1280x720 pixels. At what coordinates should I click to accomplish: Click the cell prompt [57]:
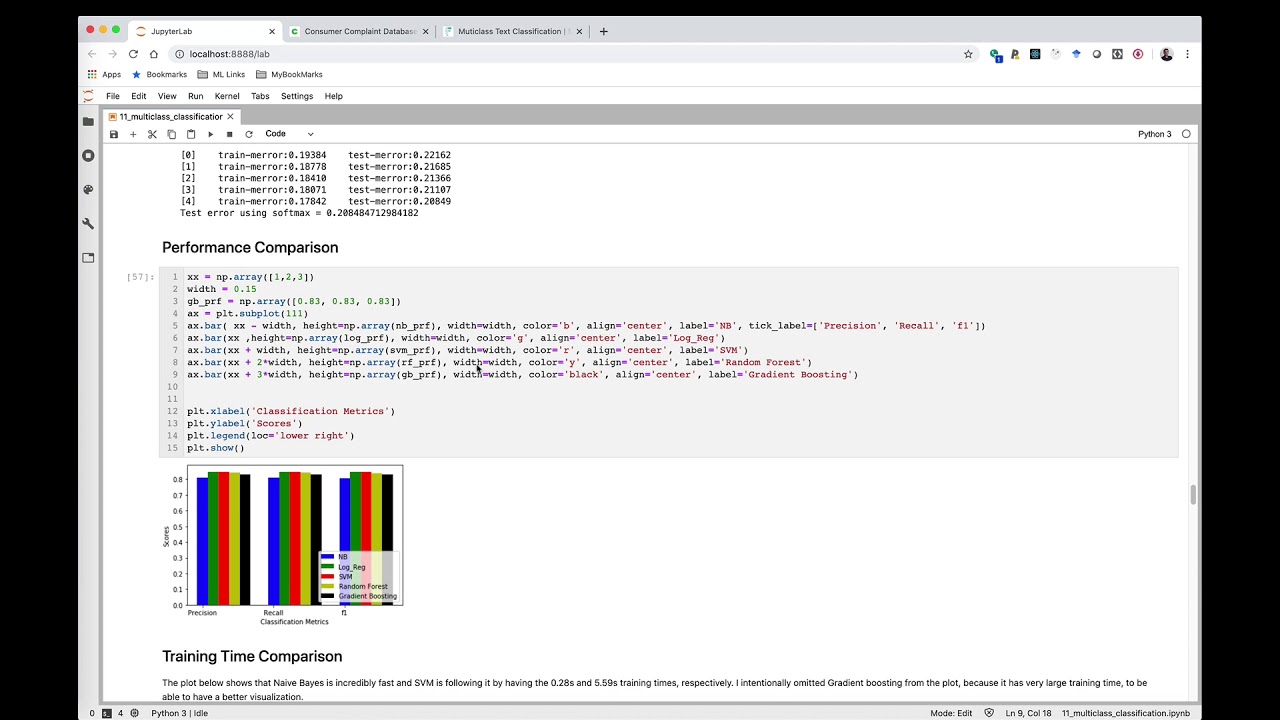pyautogui.click(x=141, y=277)
